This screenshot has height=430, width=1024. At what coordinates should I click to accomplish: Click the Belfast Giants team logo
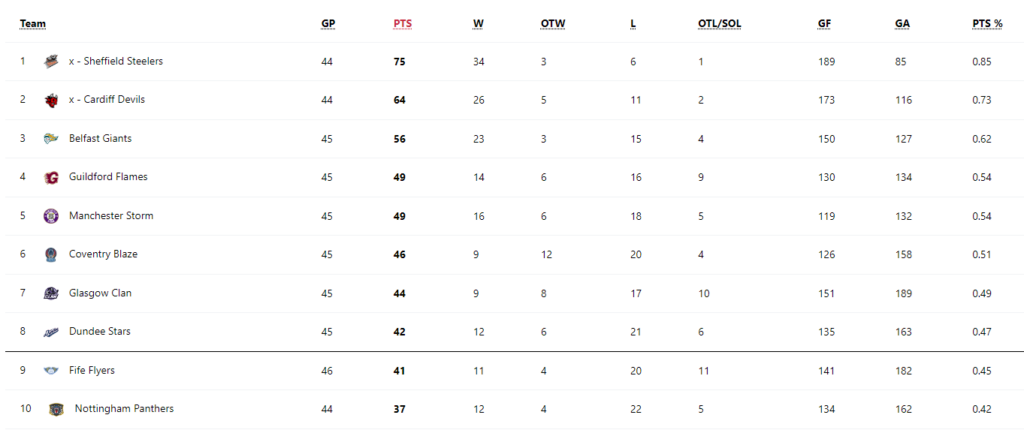coord(51,139)
